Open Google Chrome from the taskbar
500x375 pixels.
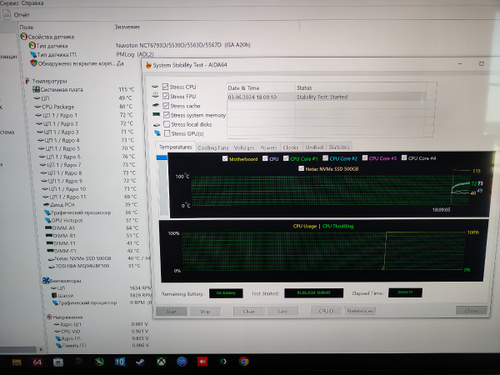(244, 362)
